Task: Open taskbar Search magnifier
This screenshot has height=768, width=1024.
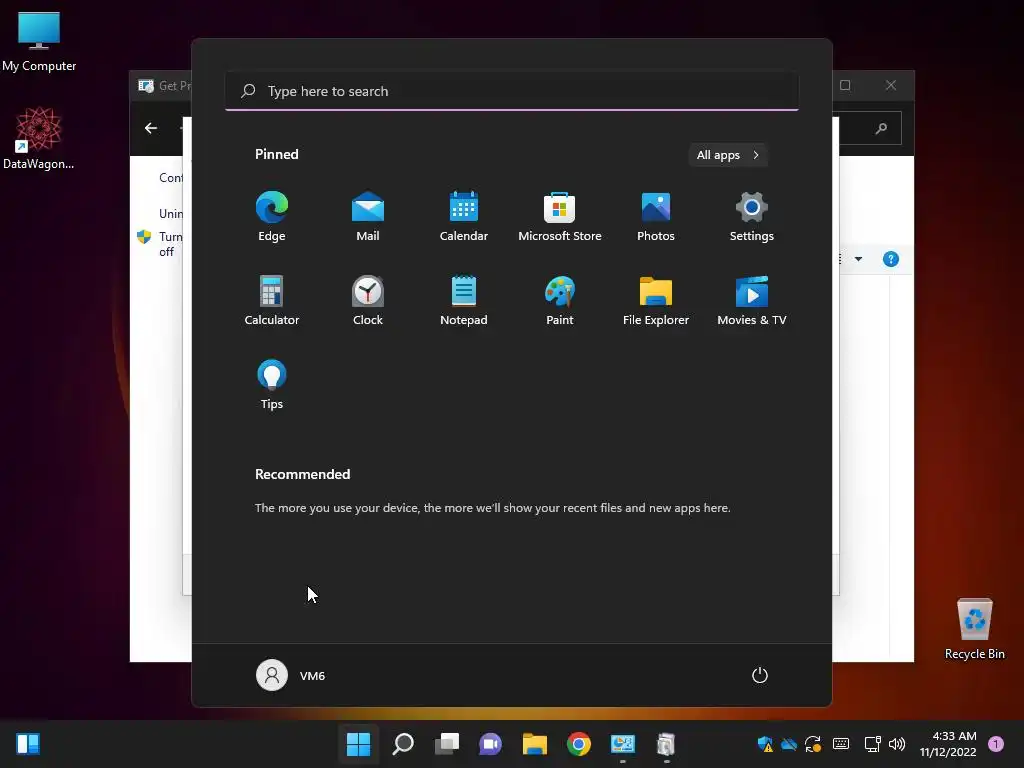Action: click(x=402, y=744)
